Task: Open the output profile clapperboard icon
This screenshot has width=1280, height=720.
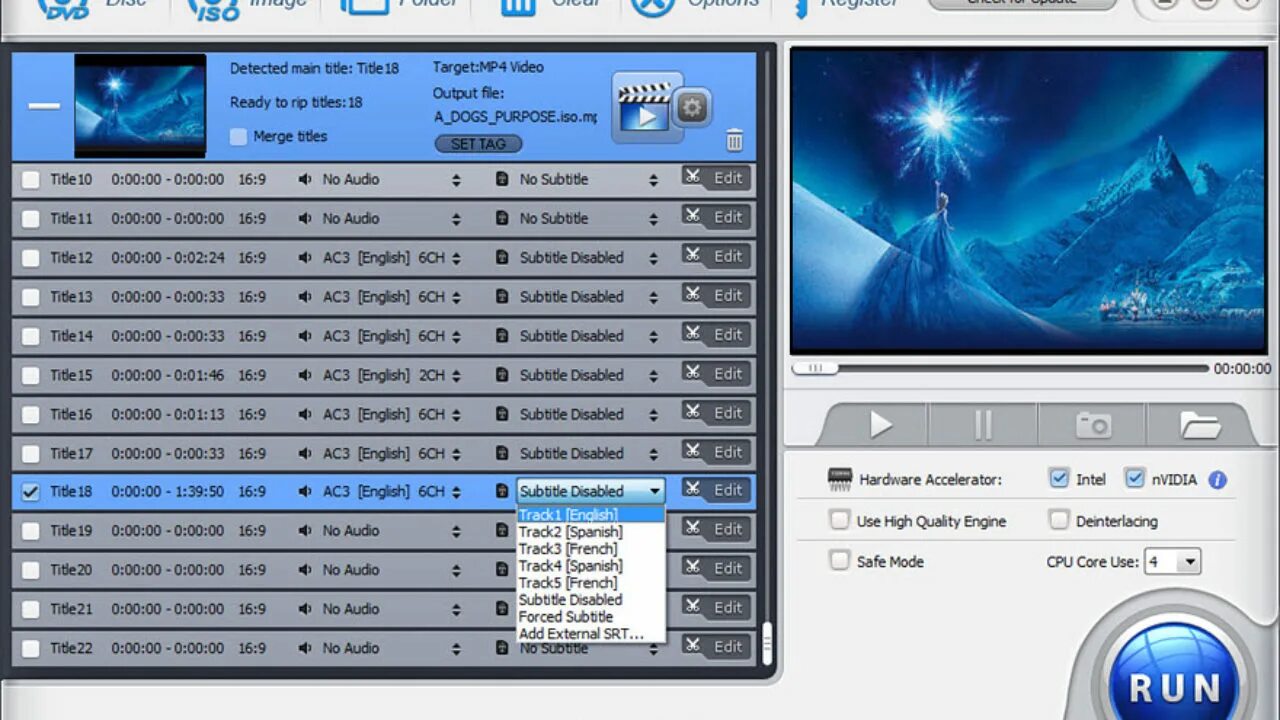Action: tap(646, 108)
